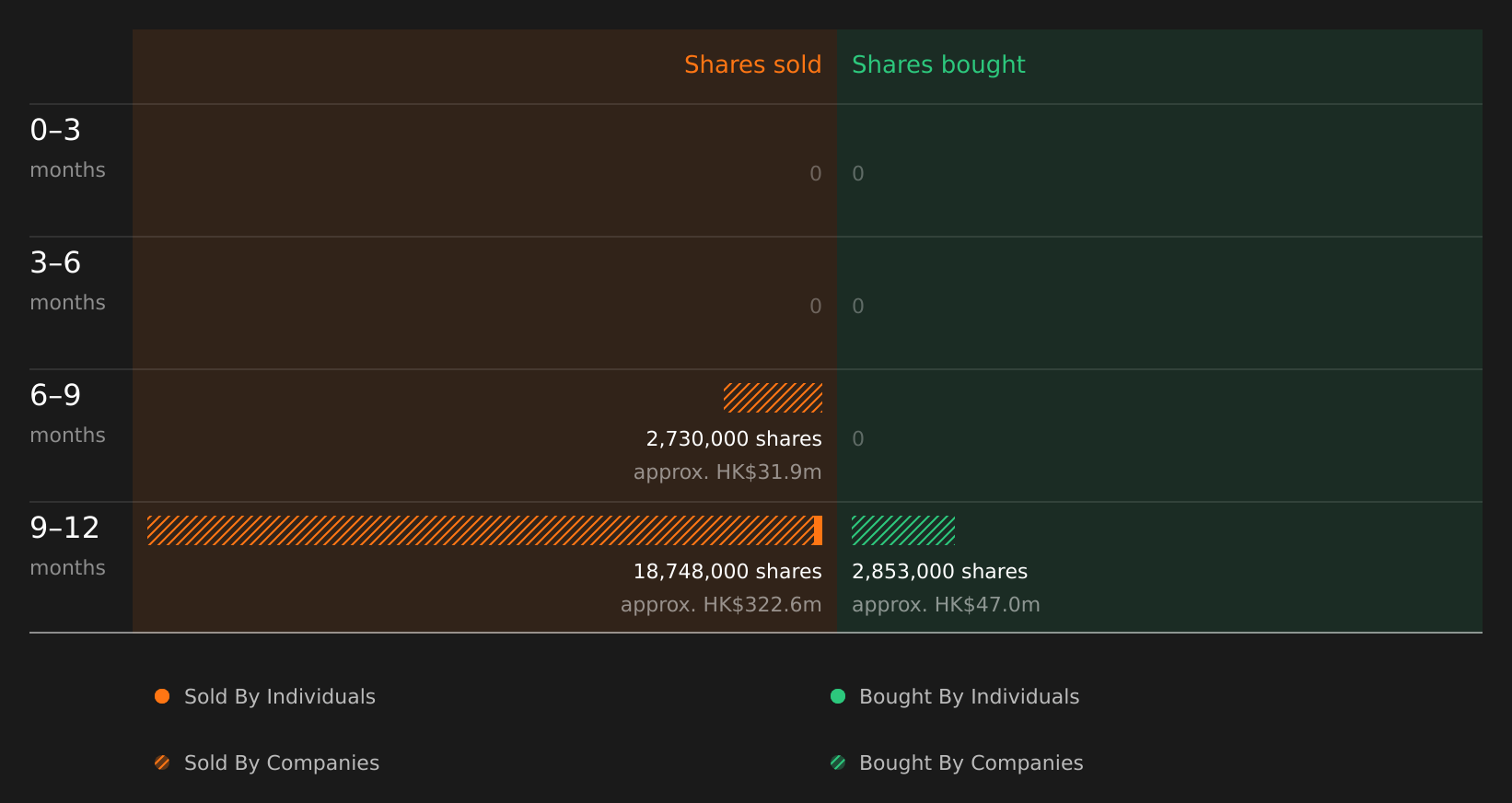The height and width of the screenshot is (803, 1512).
Task: Select the 18,748,000 shares value
Action: point(727,572)
